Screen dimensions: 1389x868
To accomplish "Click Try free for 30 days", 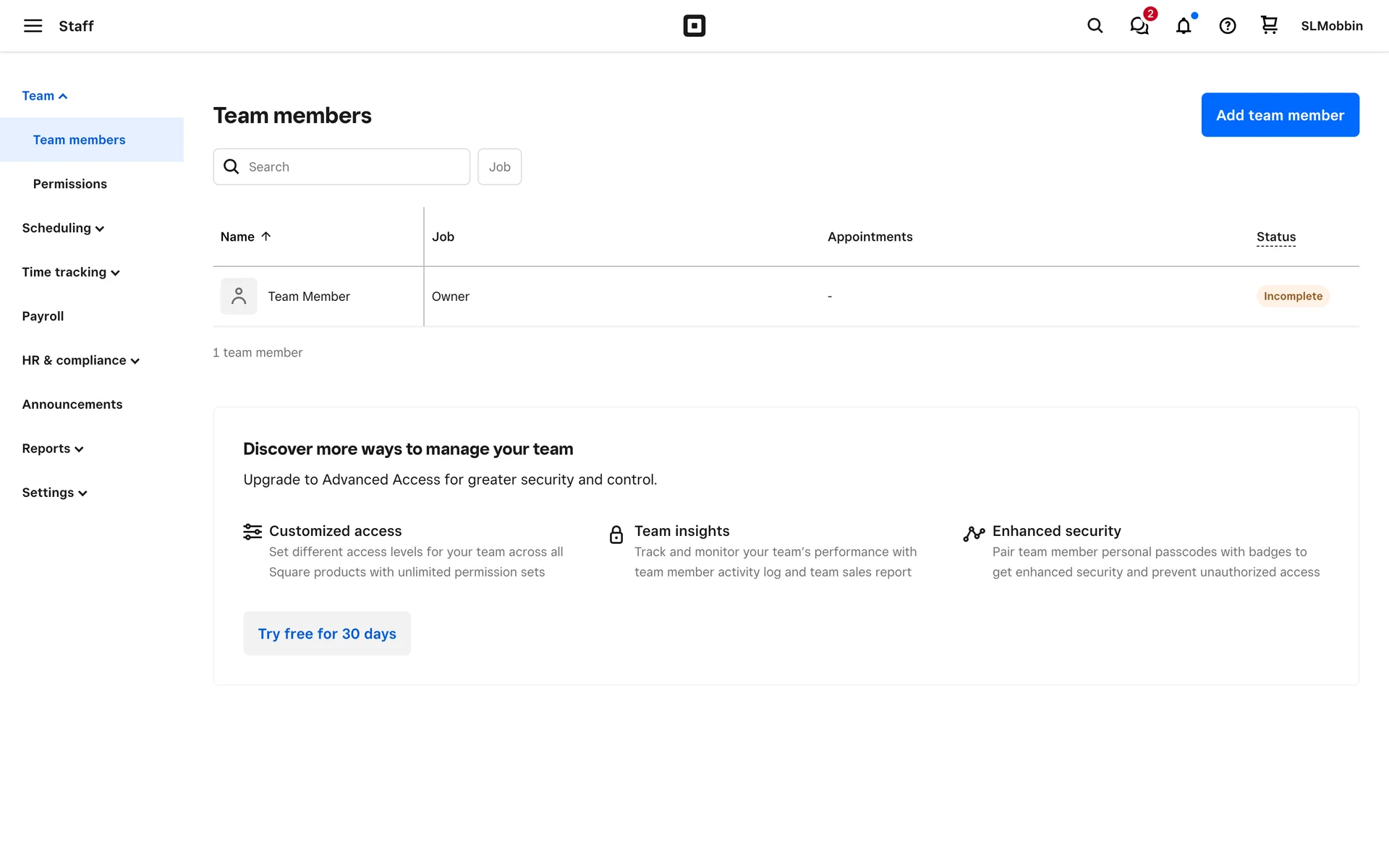I will coord(327,634).
